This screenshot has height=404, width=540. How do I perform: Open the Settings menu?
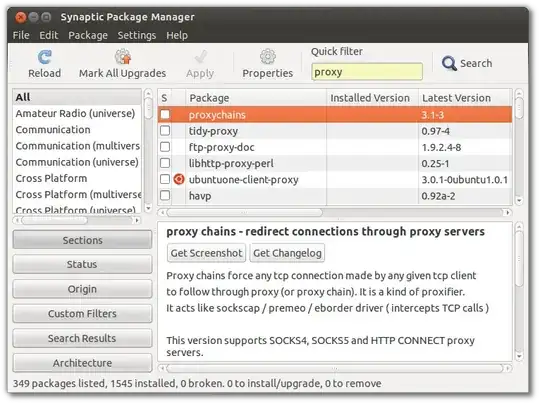click(137, 35)
